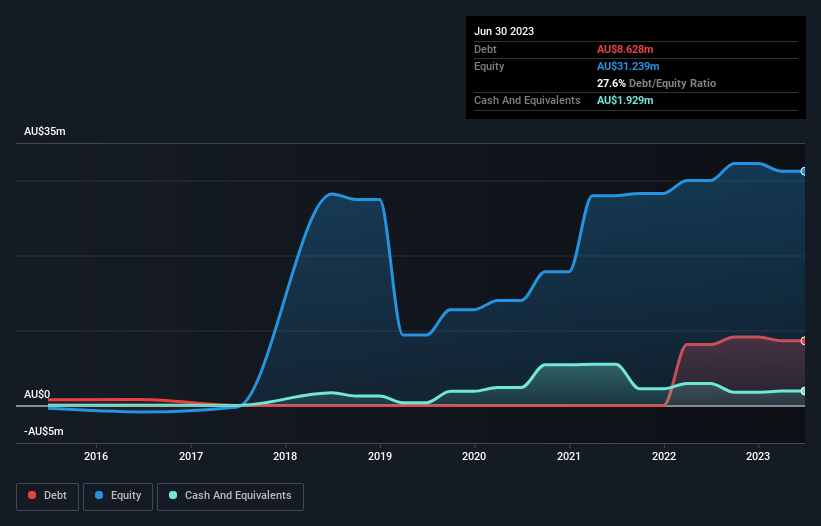Image resolution: width=821 pixels, height=526 pixels.
Task: Click the 2017 x-axis label
Action: coord(191,456)
